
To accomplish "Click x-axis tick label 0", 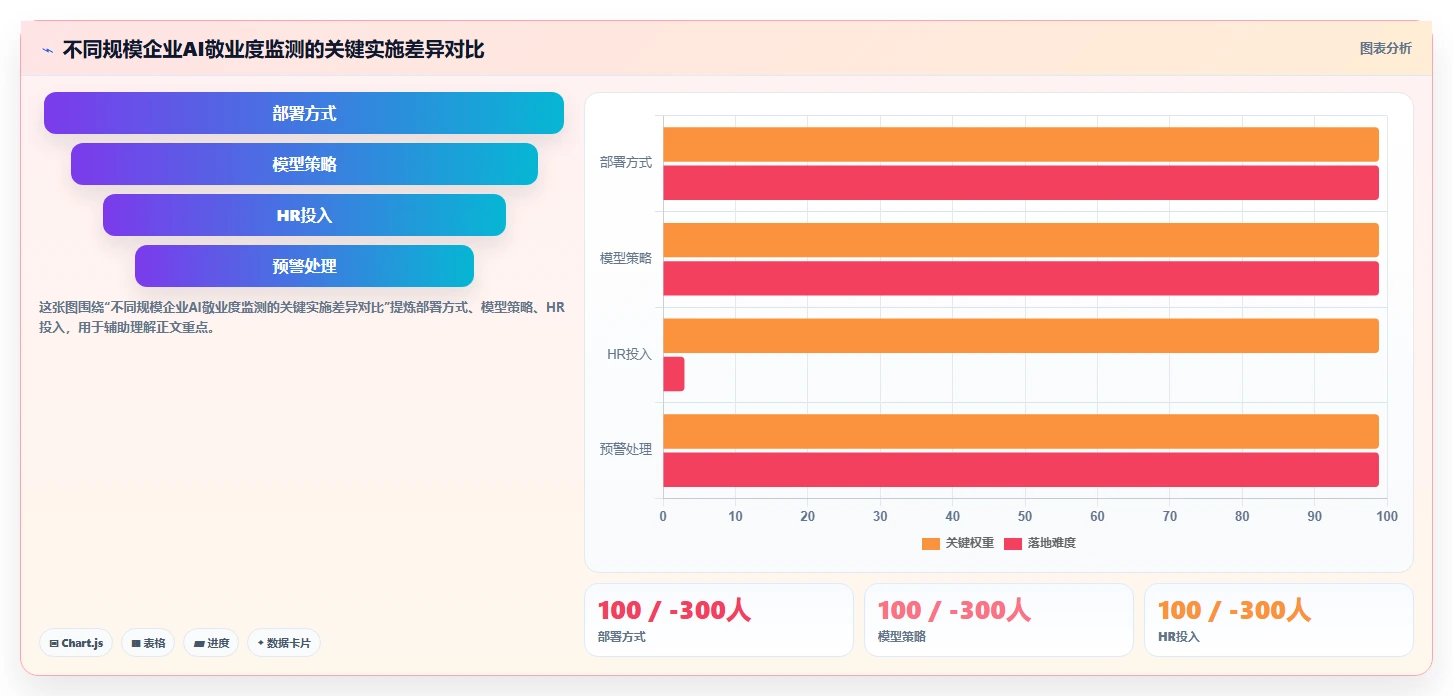I will [x=663, y=516].
